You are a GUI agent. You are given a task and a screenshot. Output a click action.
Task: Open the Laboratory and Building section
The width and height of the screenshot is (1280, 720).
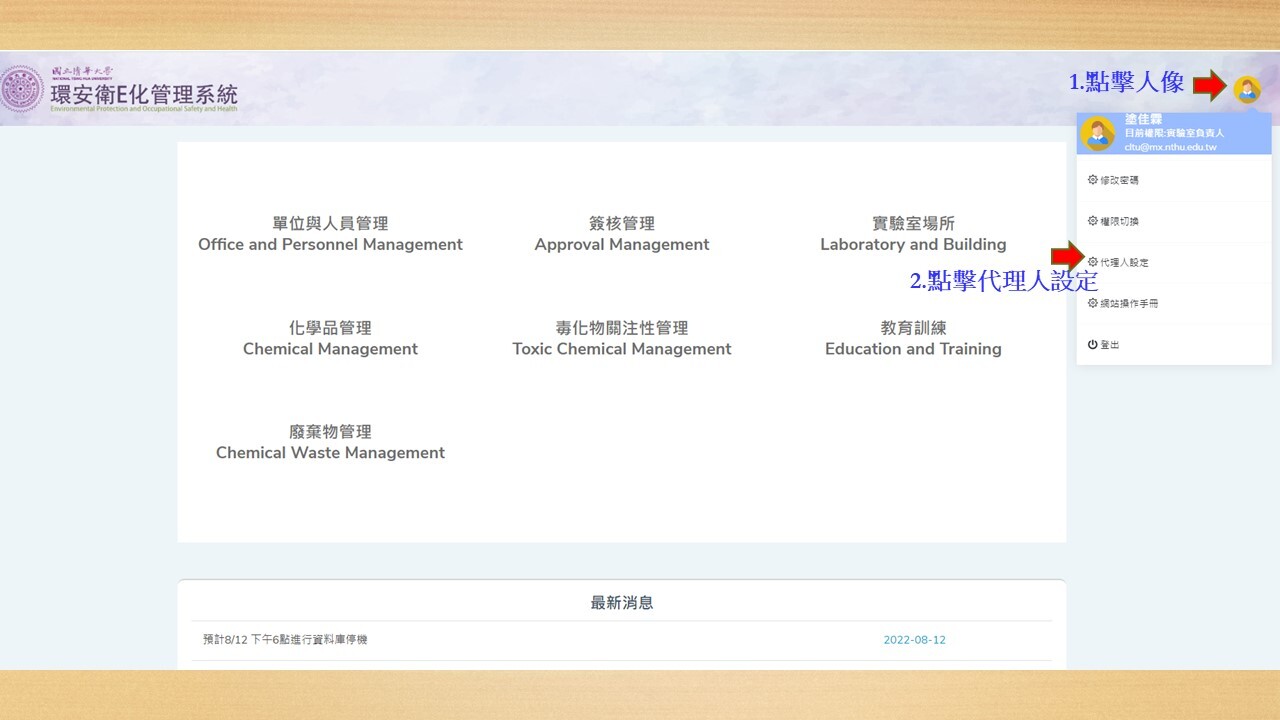click(913, 234)
